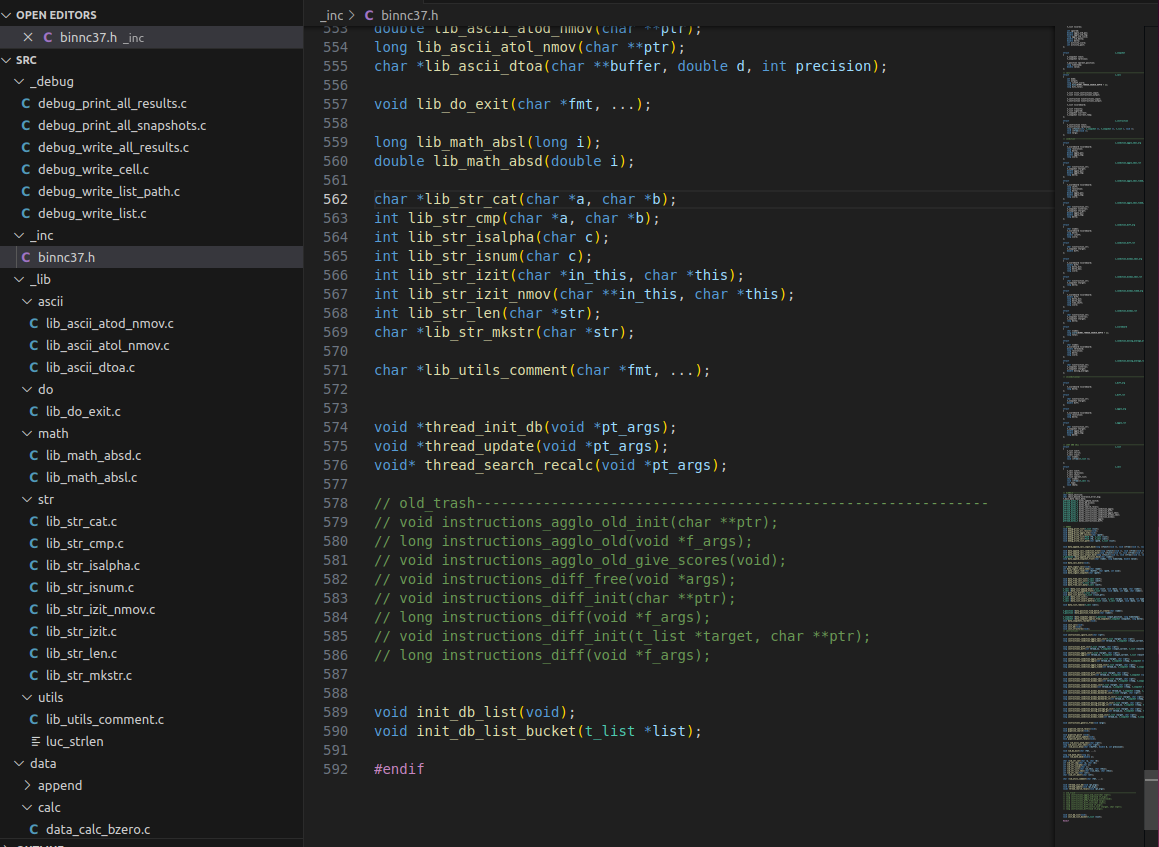Click C icon of debug_write_cell.c
Screen dimensions: 1159x847
pyautogui.click(x=26, y=169)
